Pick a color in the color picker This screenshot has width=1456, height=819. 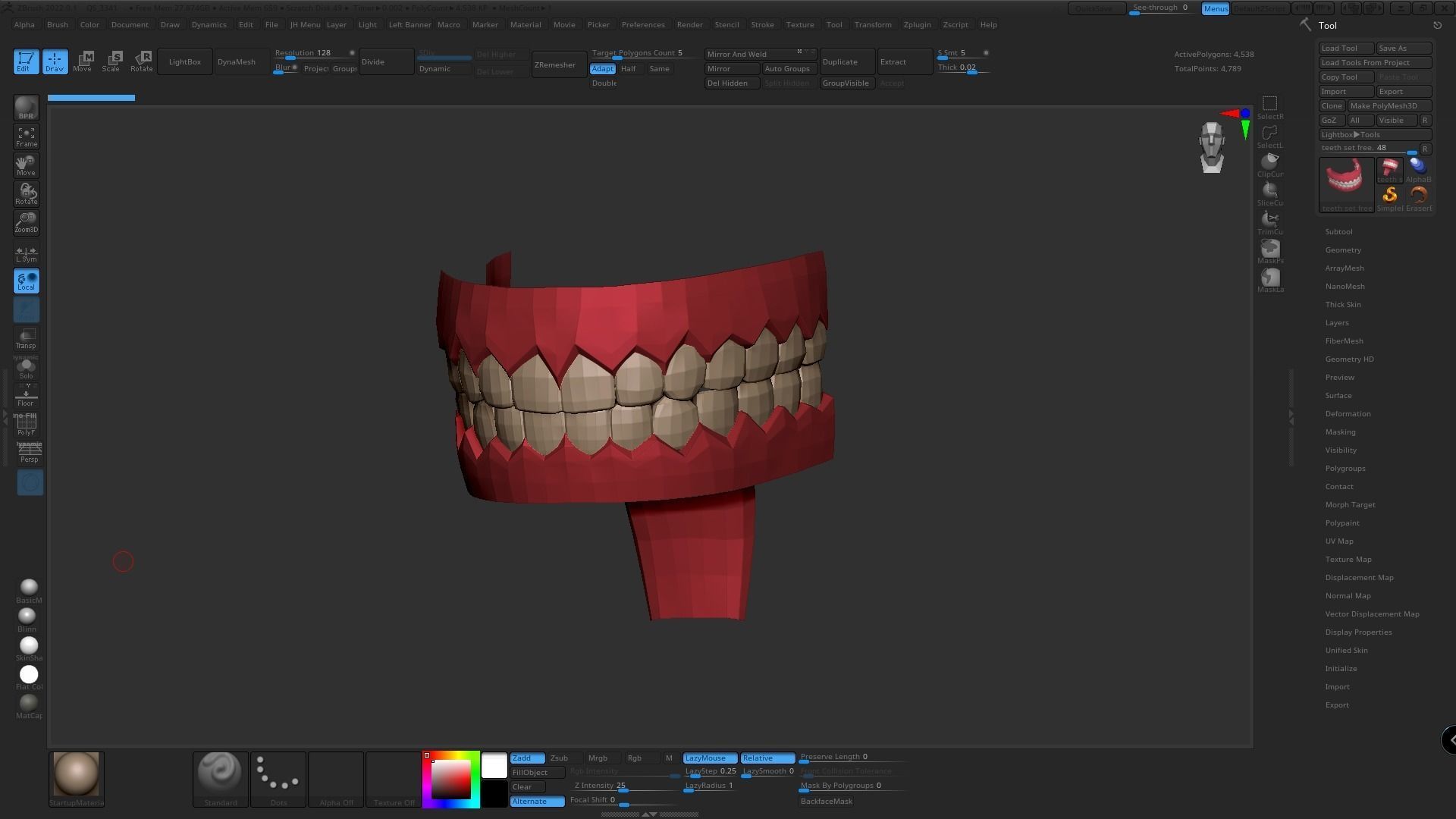451,780
